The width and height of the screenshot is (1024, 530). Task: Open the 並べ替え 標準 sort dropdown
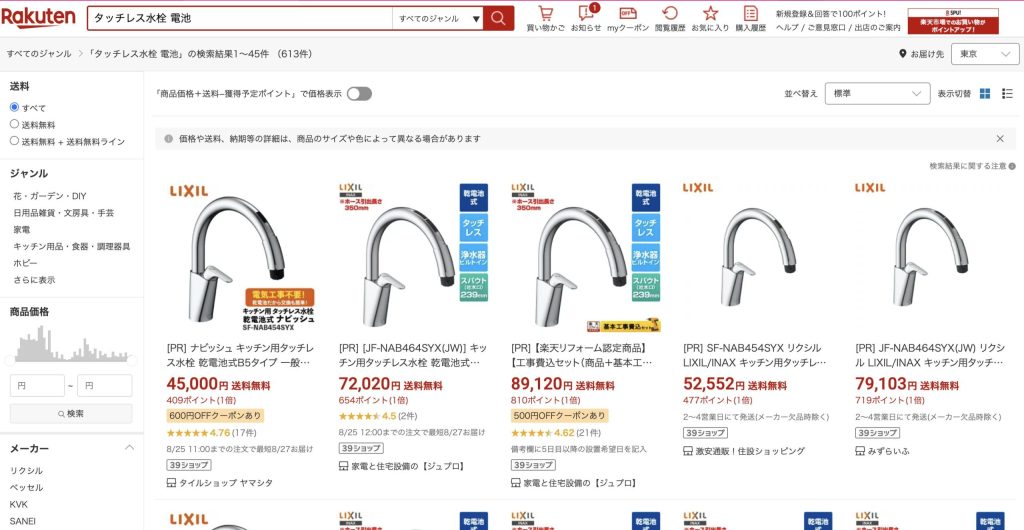click(877, 93)
